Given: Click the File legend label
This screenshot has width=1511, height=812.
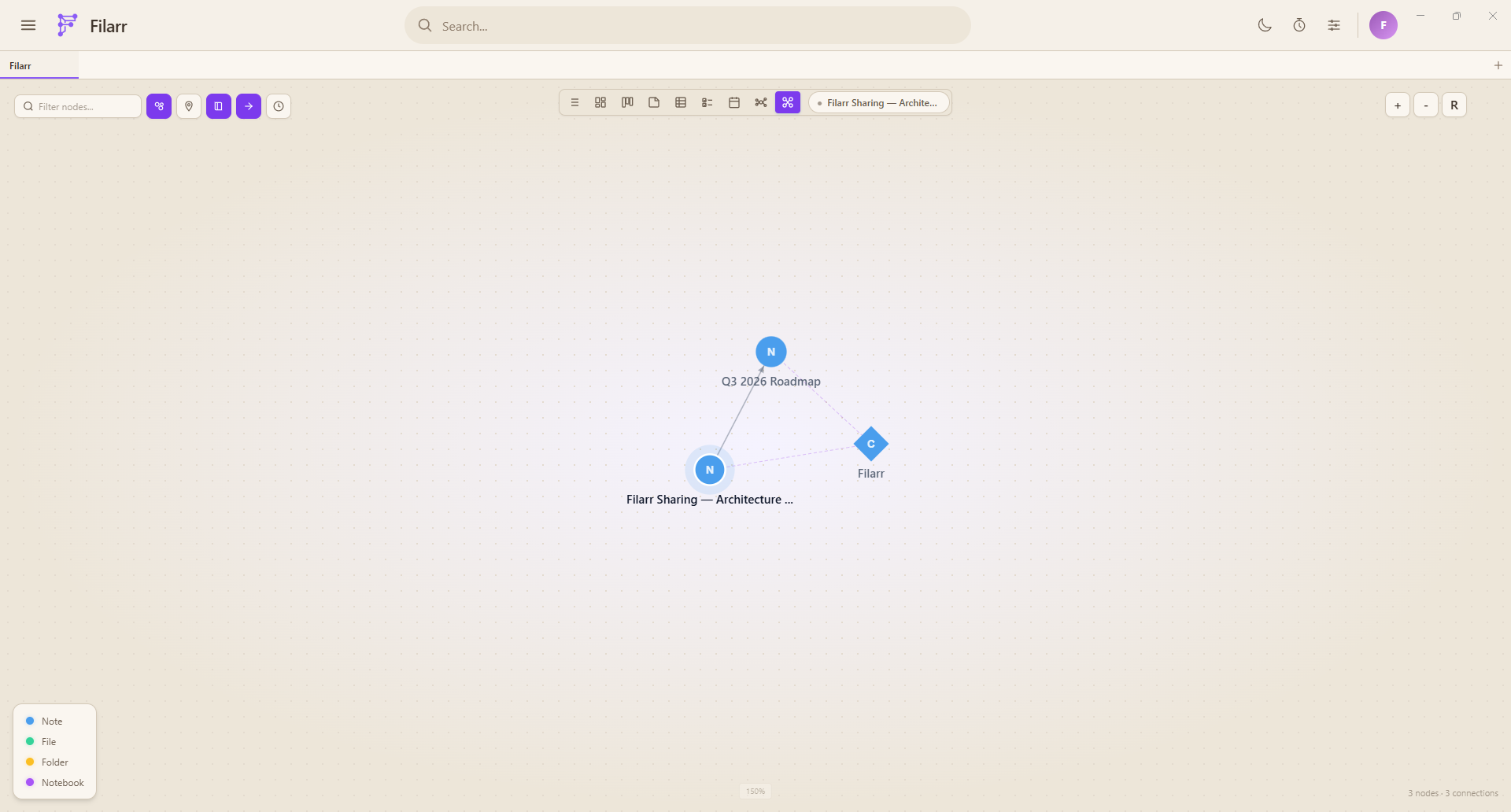Looking at the screenshot, I should (49, 742).
